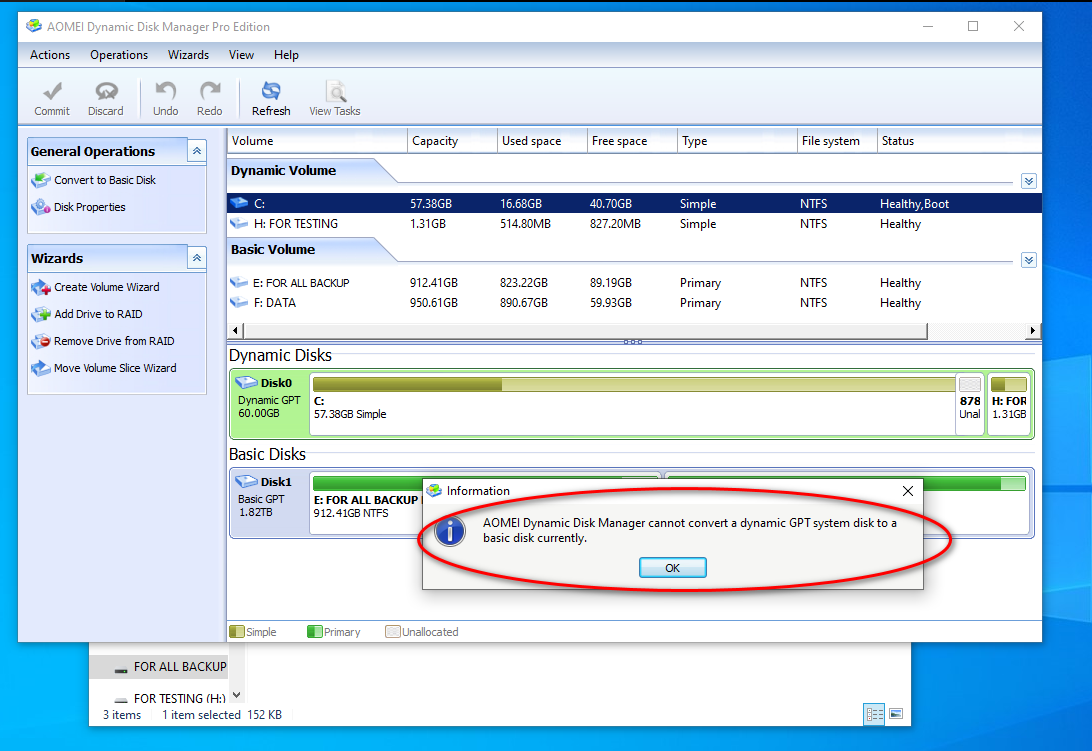1092x751 pixels.
Task: Collapse the Dynamic Volume group
Action: click(1029, 181)
